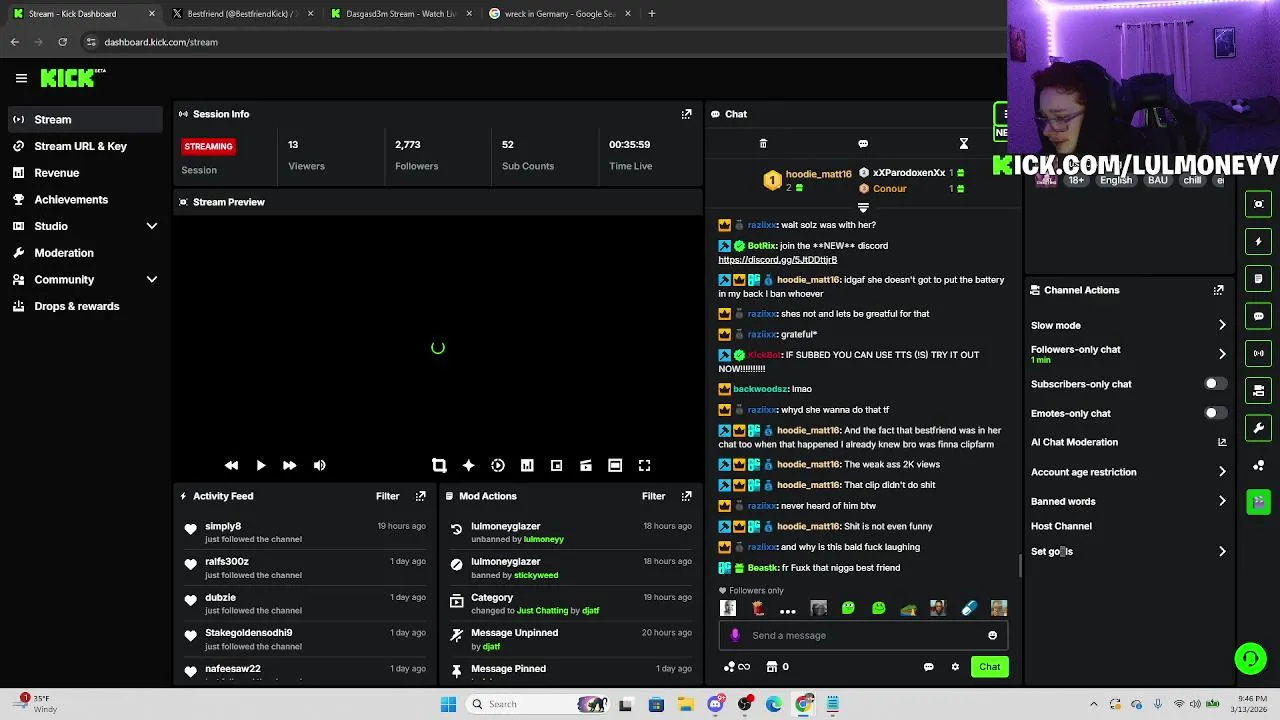Toggle Emotes-only chat switch
This screenshot has width=1280, height=720.
(1214, 413)
